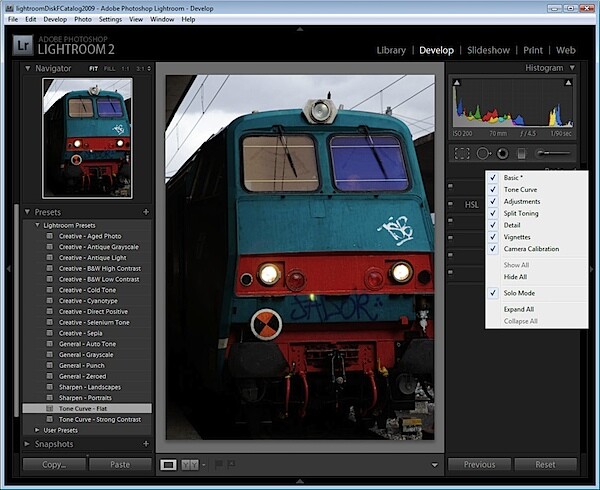Uncheck Basic in the panel menu
600x490 pixels.
point(493,177)
